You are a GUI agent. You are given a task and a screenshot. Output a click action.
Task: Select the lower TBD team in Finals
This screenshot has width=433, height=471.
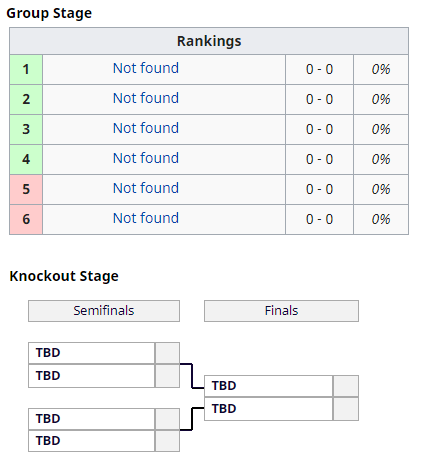(268, 409)
